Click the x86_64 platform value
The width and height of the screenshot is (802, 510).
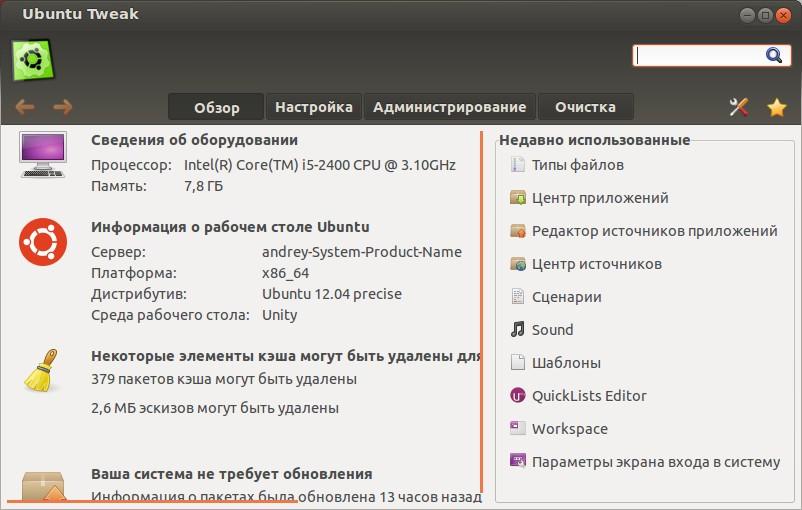pyautogui.click(x=285, y=273)
